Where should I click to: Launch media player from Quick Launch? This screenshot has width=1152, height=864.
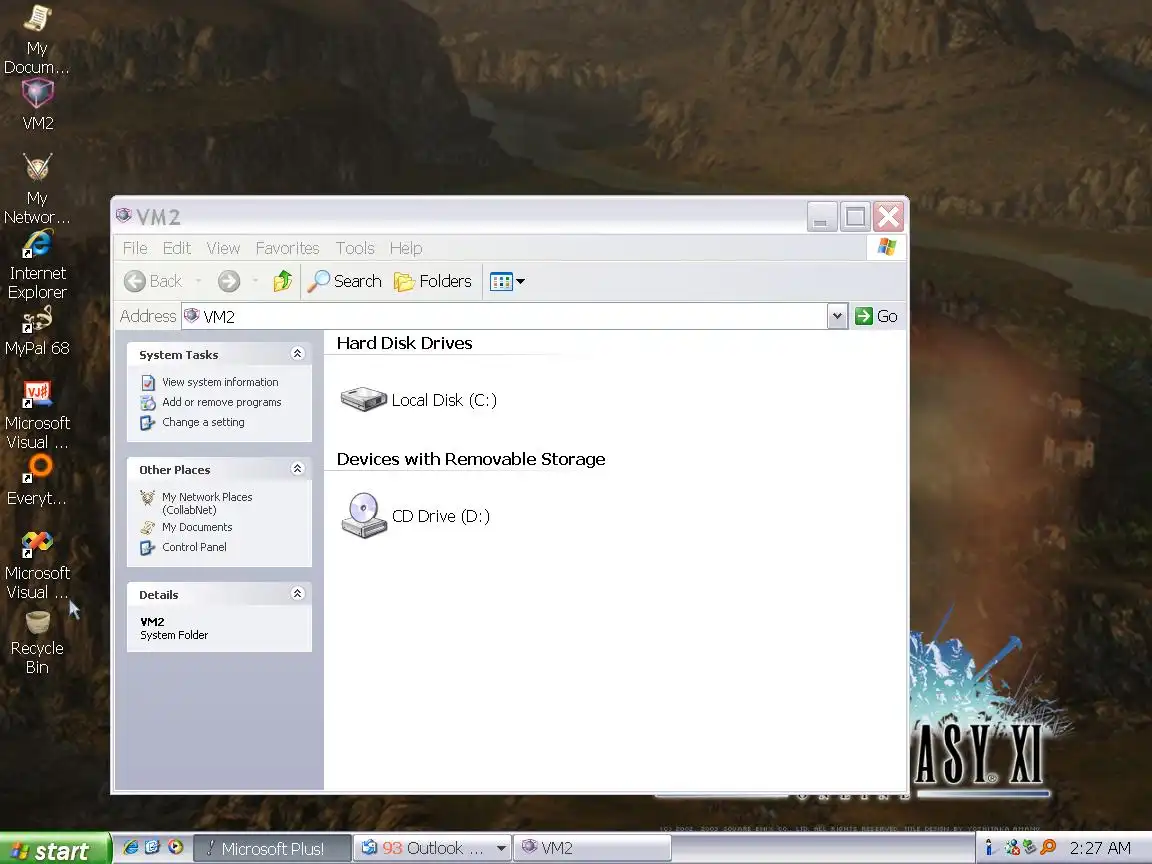(x=175, y=847)
